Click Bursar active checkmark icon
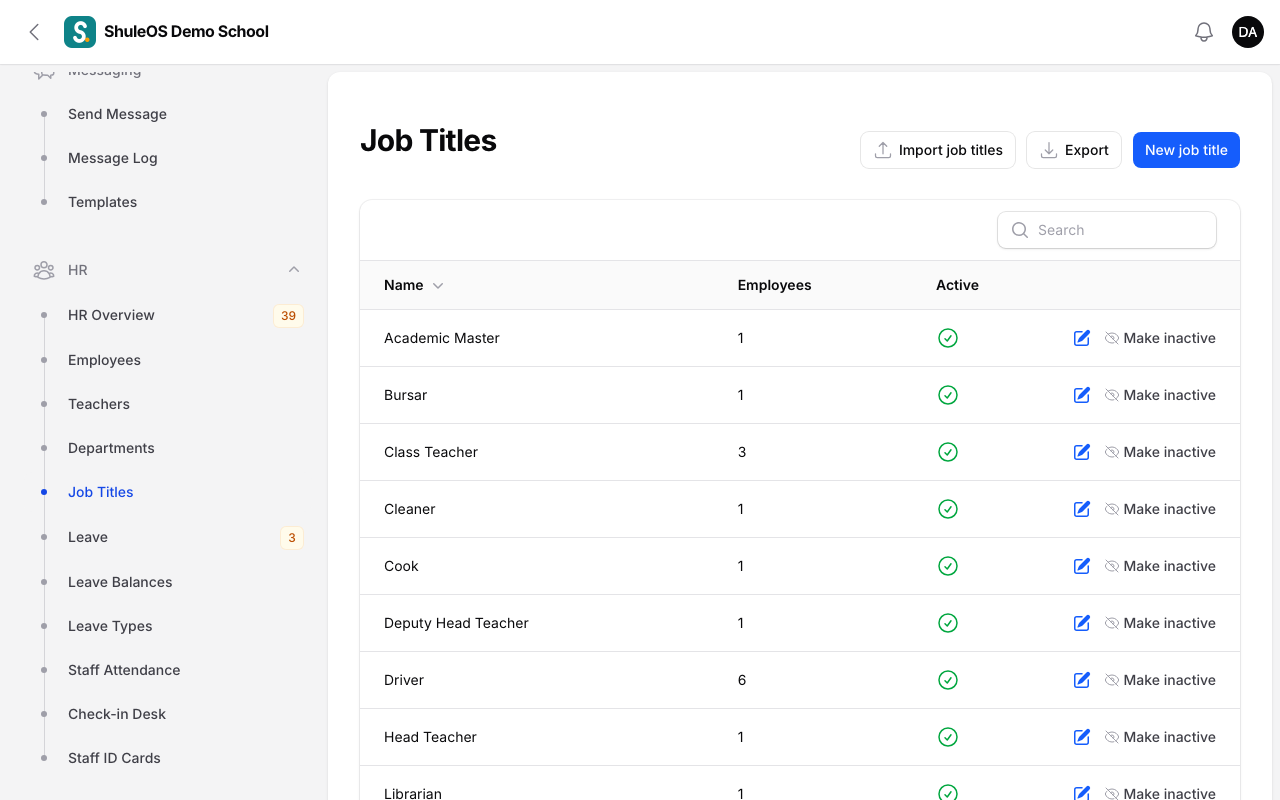 pyautogui.click(x=948, y=395)
